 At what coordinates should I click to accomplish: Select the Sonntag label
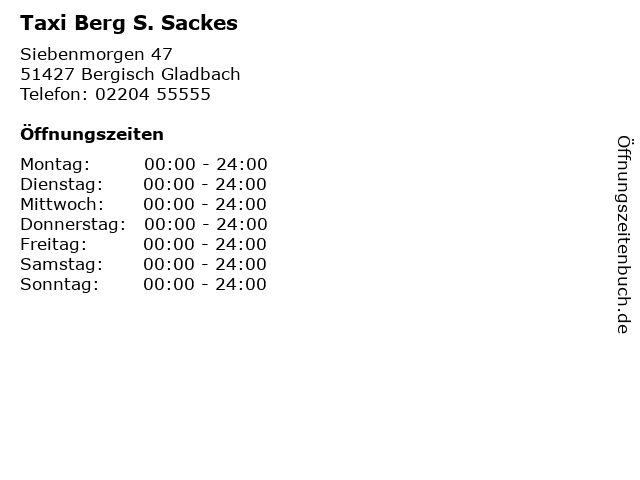(60, 285)
